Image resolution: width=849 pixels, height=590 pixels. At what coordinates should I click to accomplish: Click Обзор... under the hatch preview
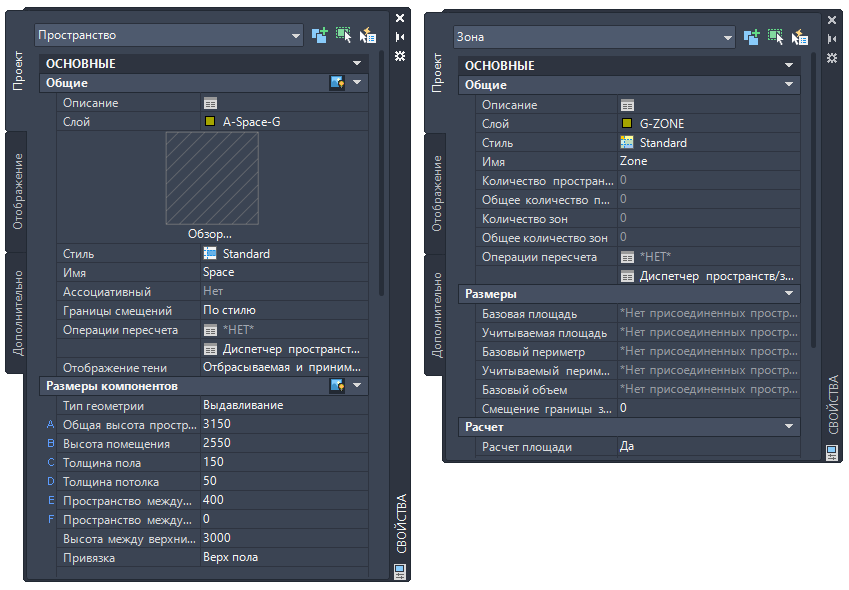210,234
